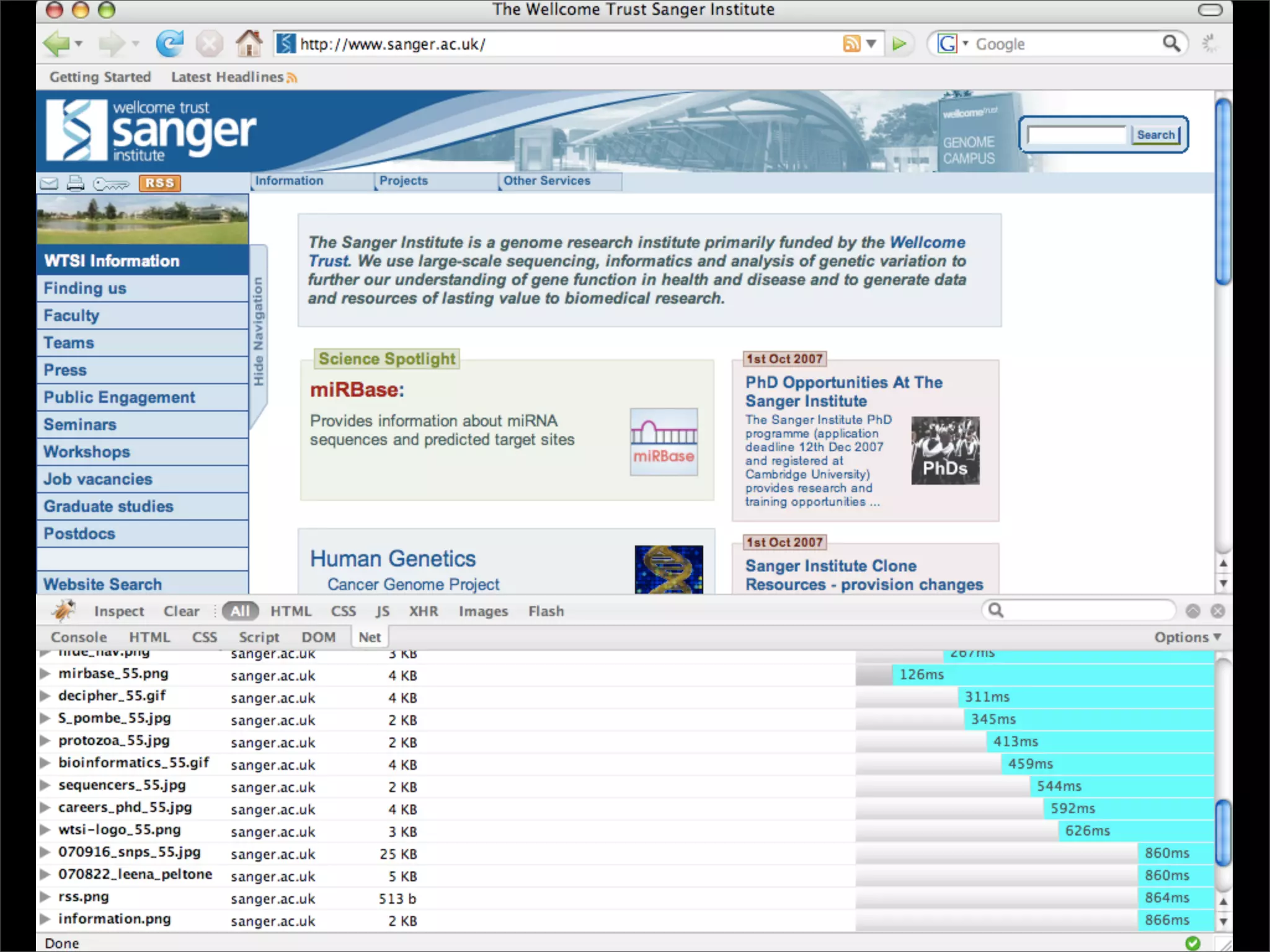Click the Firebug bug icon
Screen dimensions: 1270x952
(64, 610)
